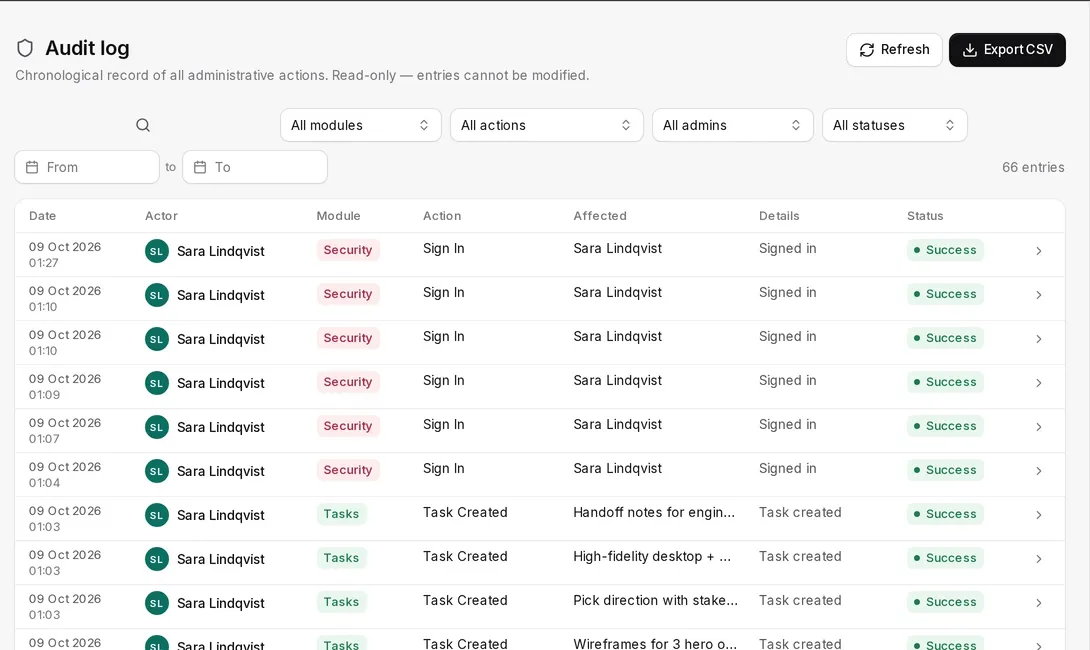
Task: Refresh the audit log
Action: click(x=894, y=50)
